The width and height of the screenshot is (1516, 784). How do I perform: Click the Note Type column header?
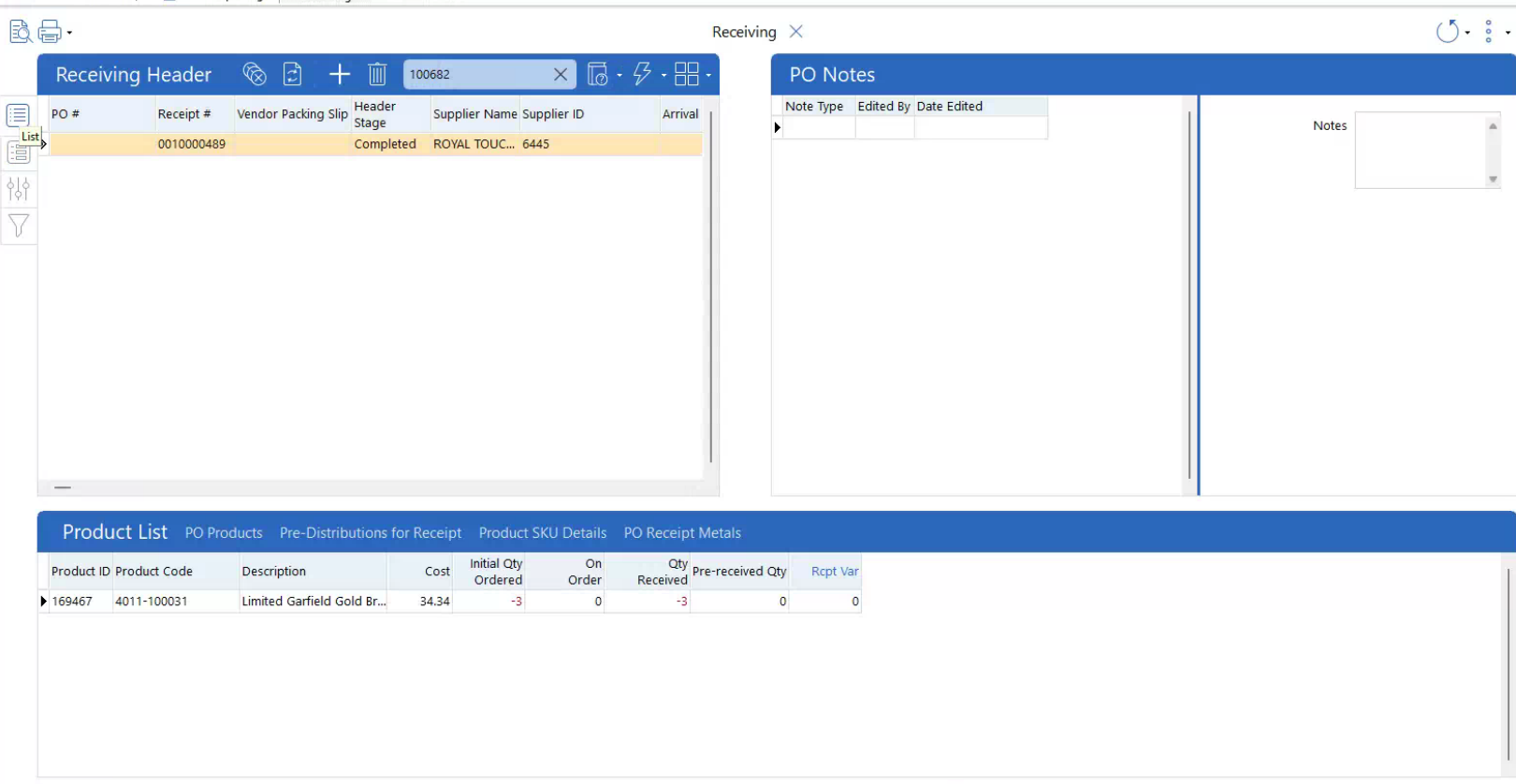coord(818,107)
